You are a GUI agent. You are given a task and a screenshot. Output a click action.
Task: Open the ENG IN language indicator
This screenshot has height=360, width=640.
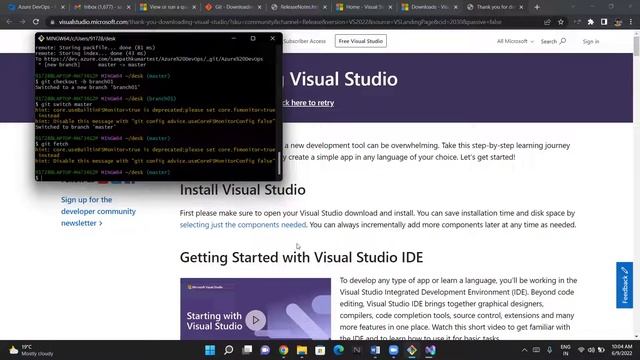pyautogui.click(x=566, y=350)
